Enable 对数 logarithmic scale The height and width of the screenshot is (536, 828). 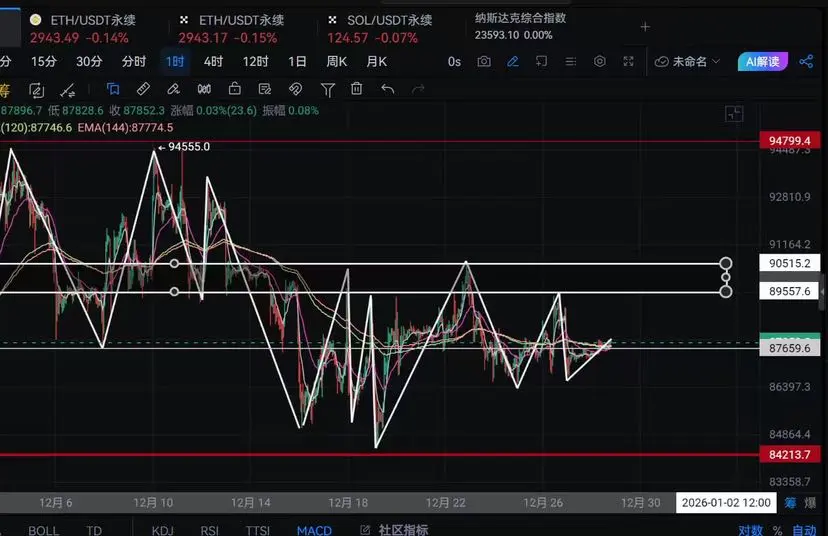[x=750, y=530]
